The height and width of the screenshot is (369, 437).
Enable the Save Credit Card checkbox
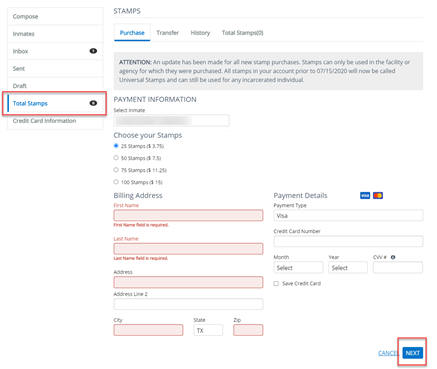[x=276, y=283]
